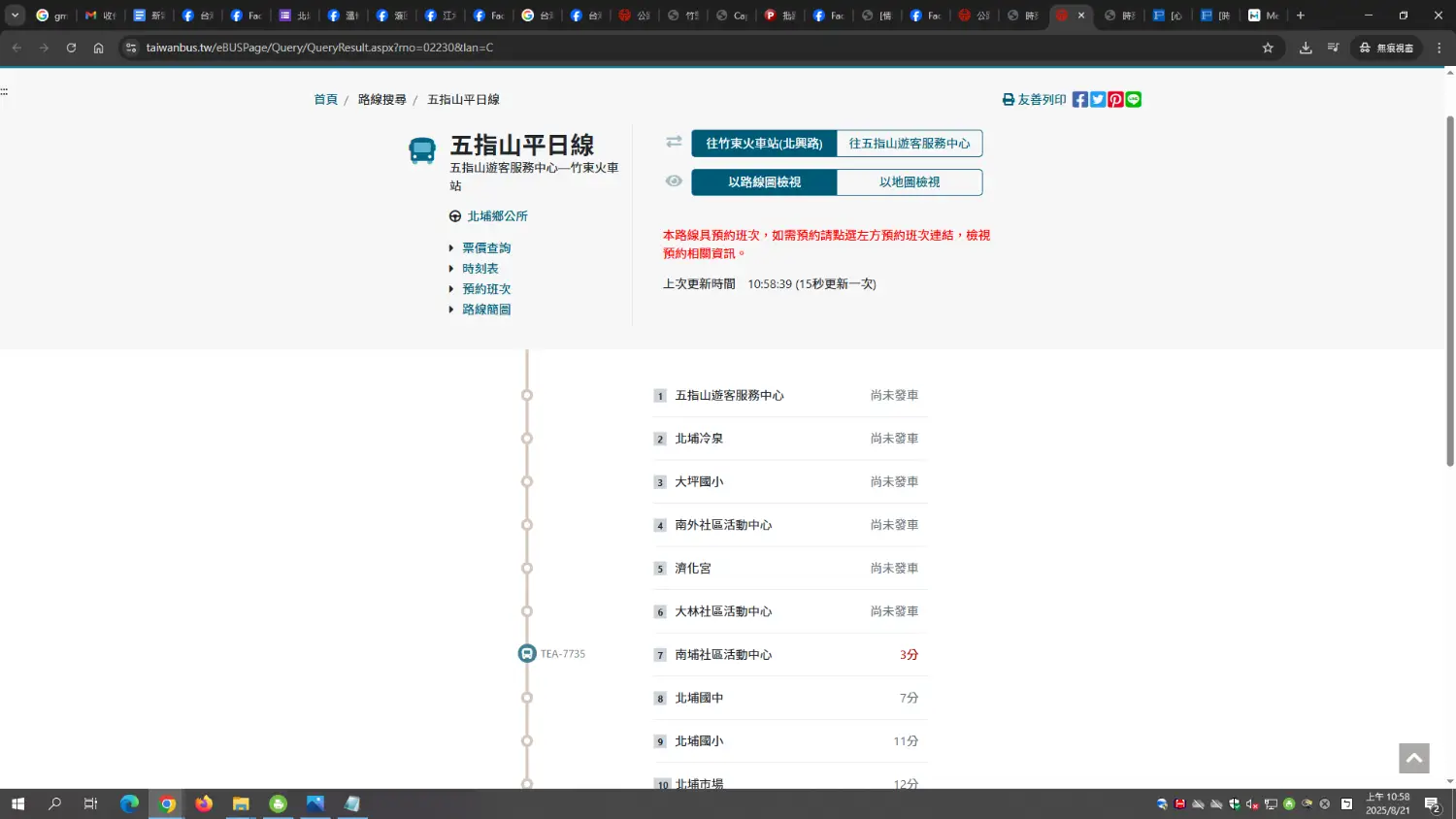Expand 票價查詢 fare inquiry item
The width and height of the screenshot is (1456, 819).
(486, 248)
